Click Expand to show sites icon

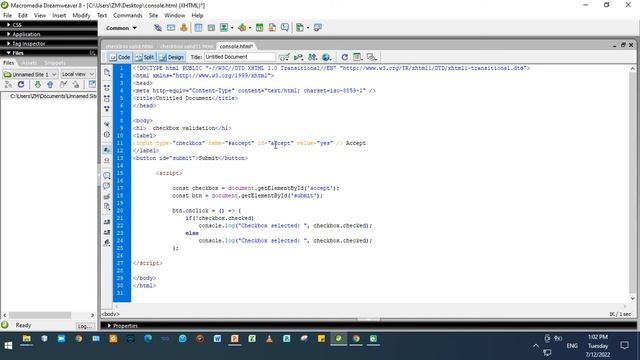[92, 84]
